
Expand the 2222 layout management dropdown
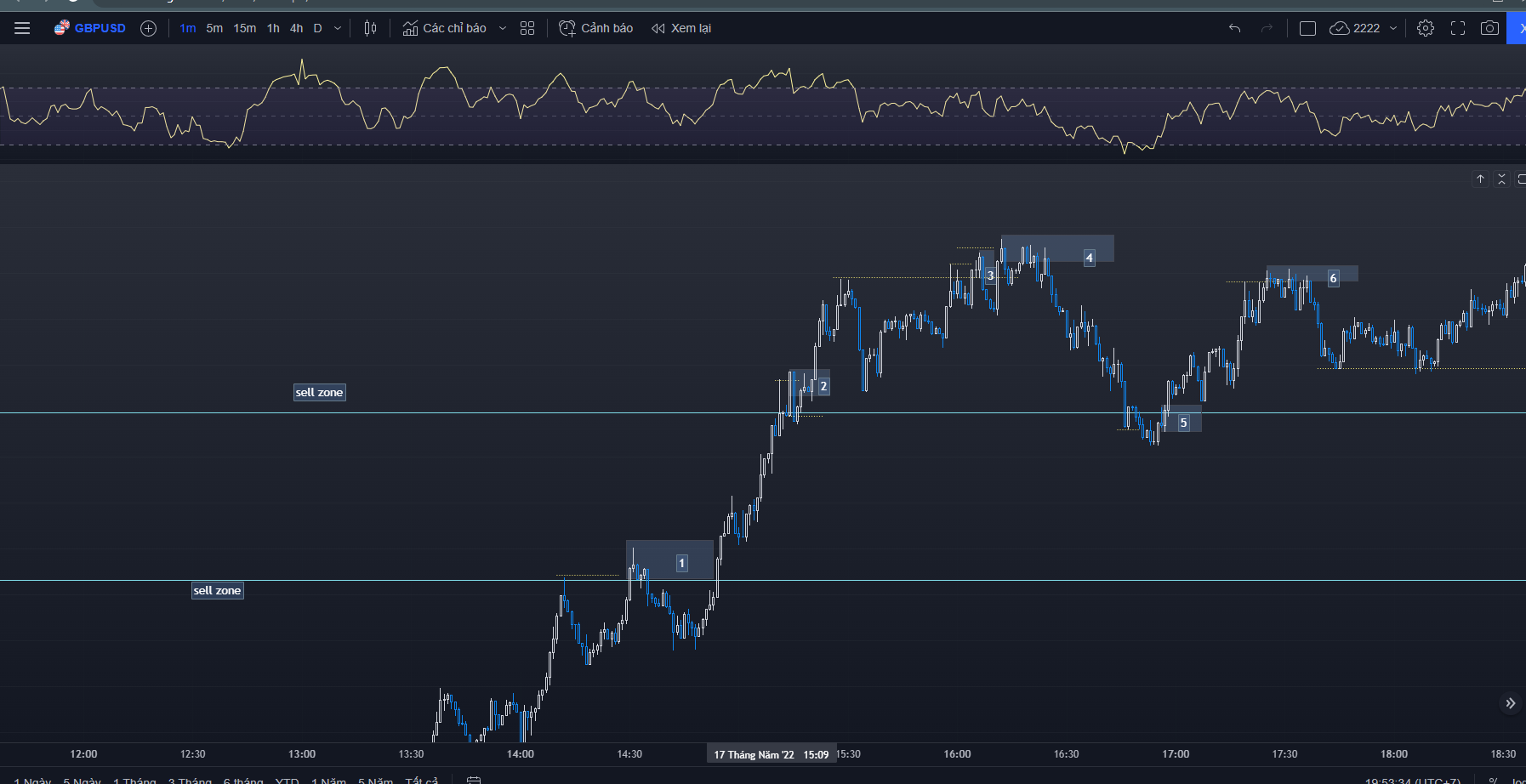click(x=1393, y=28)
